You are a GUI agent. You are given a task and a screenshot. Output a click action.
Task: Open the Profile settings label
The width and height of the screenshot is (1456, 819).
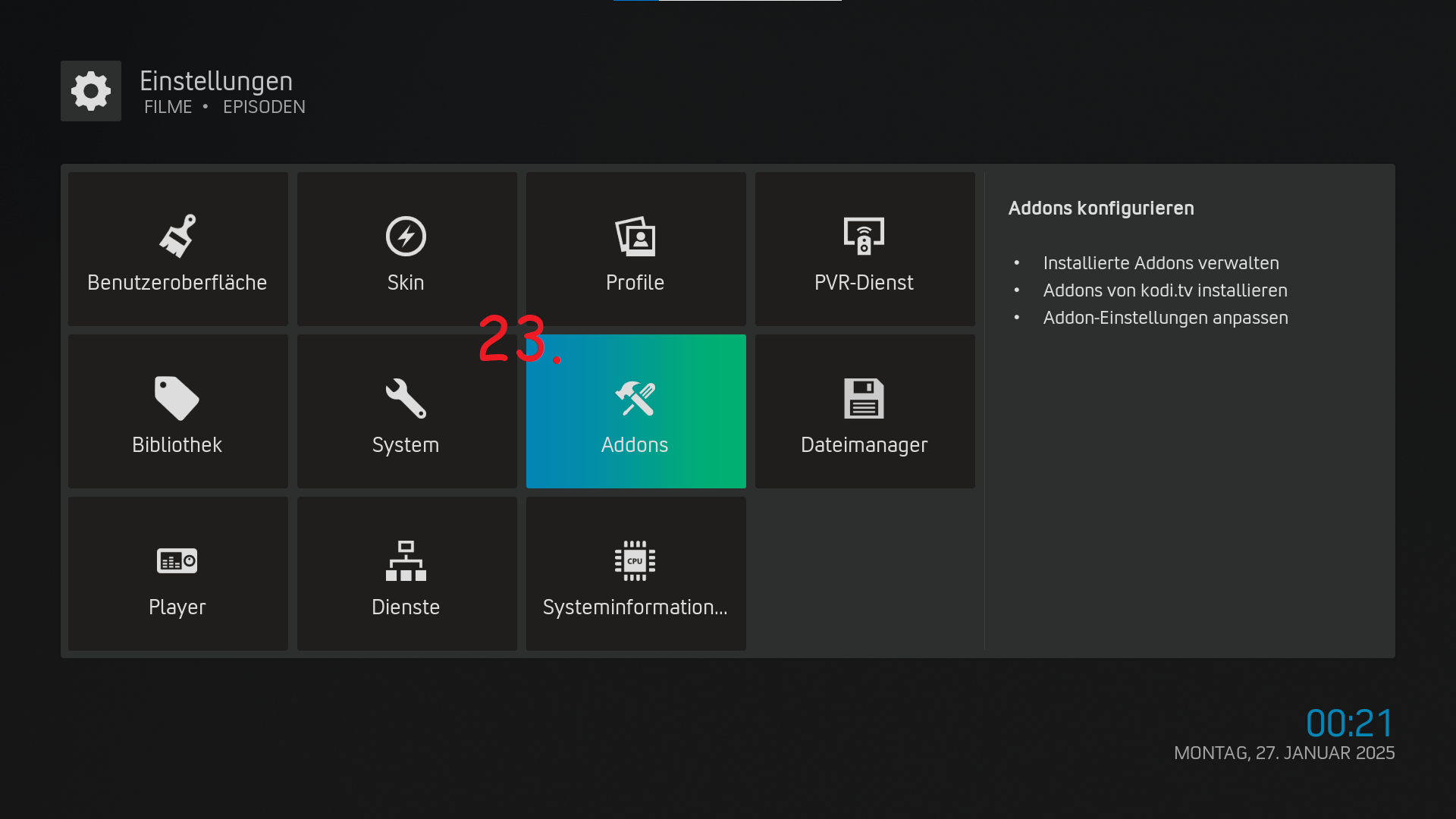[635, 283]
